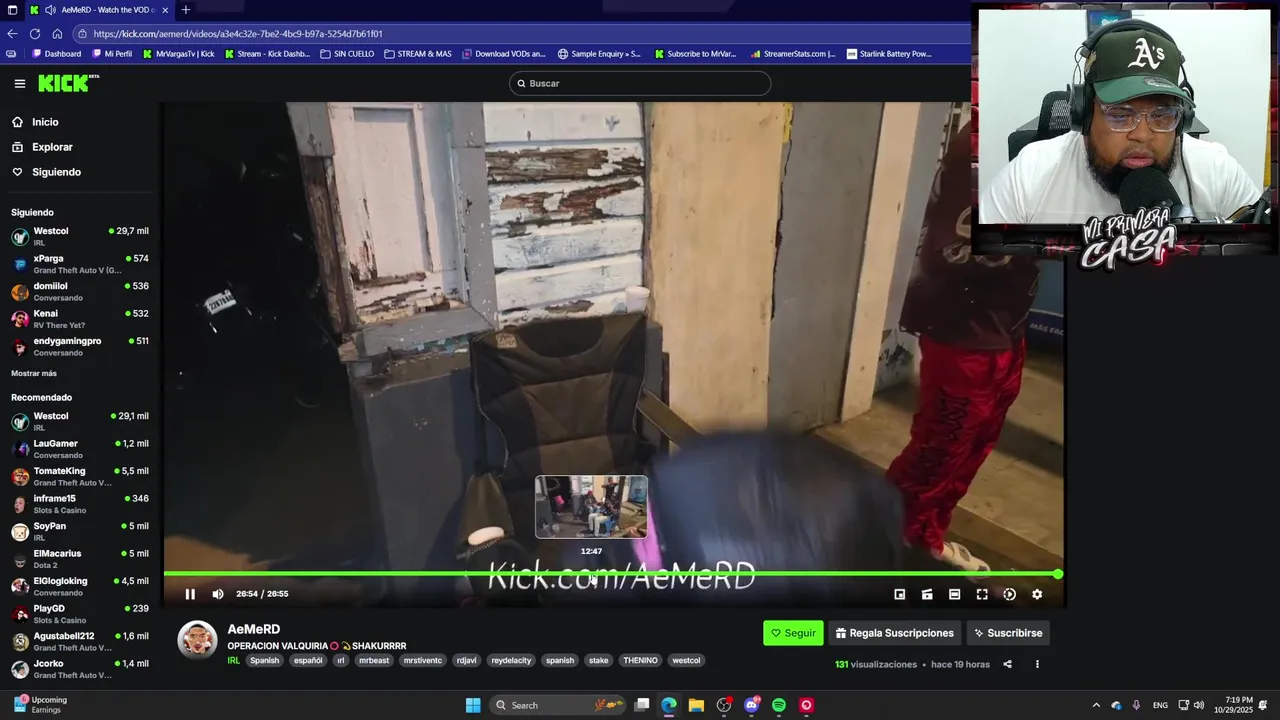Enter fullscreen mode in the player
The height and width of the screenshot is (720, 1280).
tap(982, 594)
